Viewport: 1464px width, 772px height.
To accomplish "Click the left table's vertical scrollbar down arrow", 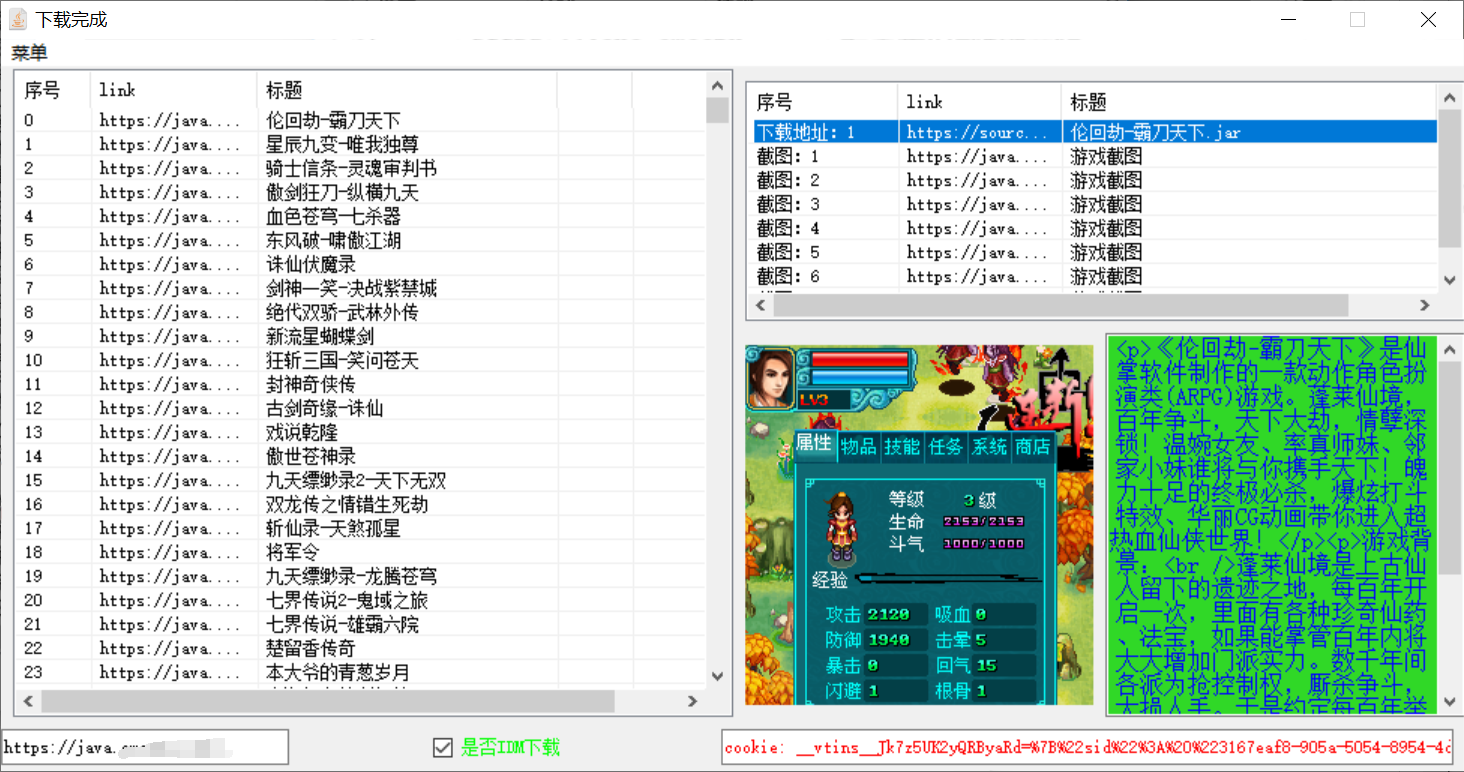I will 717,677.
